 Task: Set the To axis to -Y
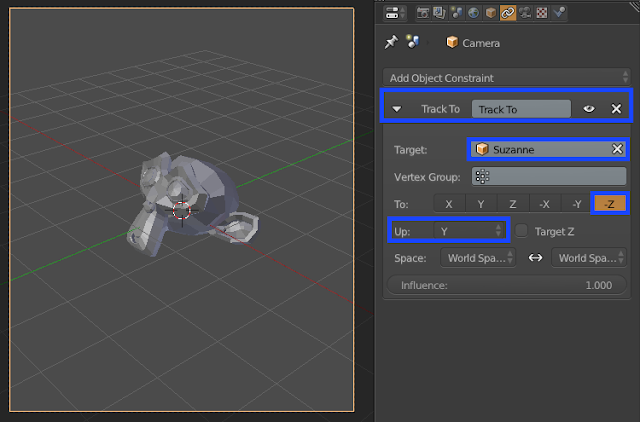[x=577, y=204]
